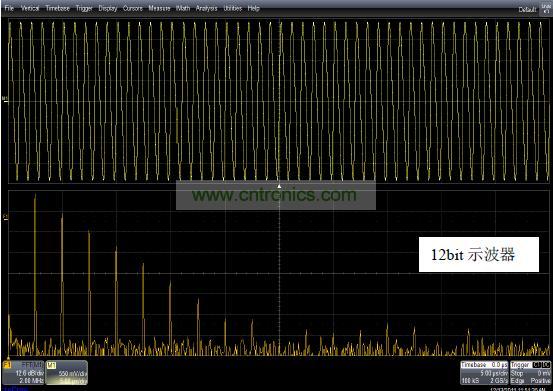Open the M1 memory trace descriptor box

67,372
